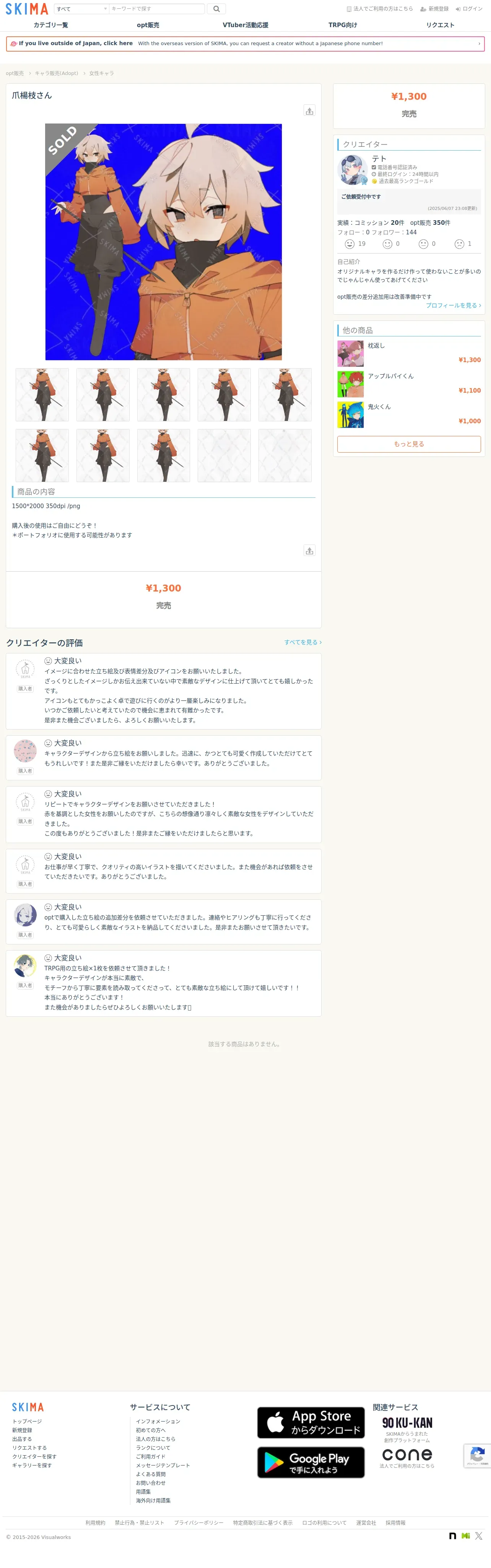
Task: Open the 鬼火くん product listing
Action: (x=409, y=414)
